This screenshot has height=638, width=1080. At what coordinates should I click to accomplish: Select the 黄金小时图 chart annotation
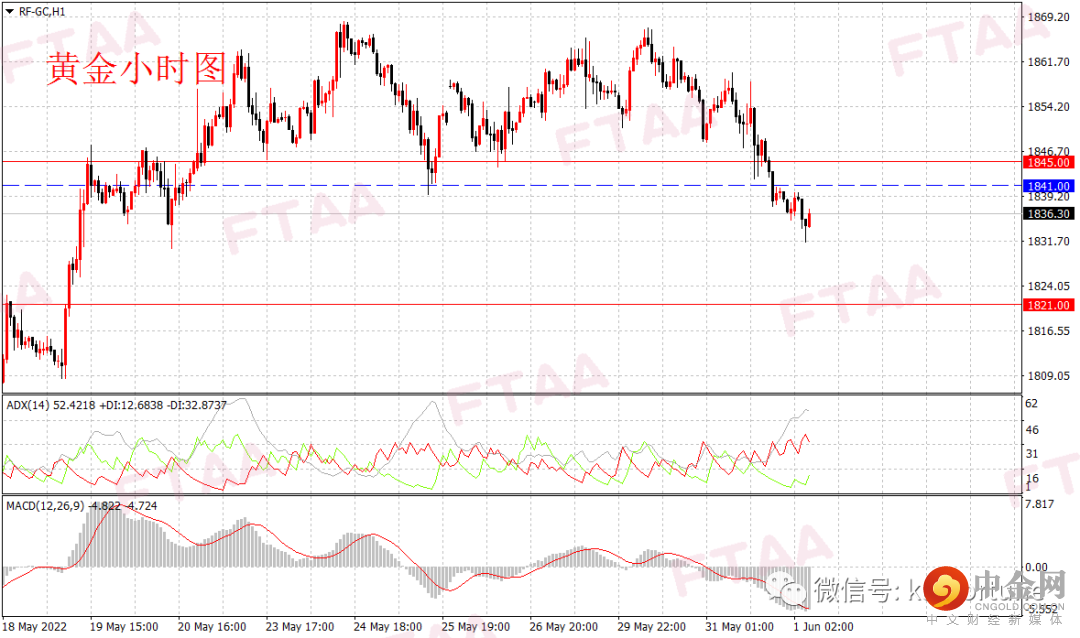[x=136, y=69]
